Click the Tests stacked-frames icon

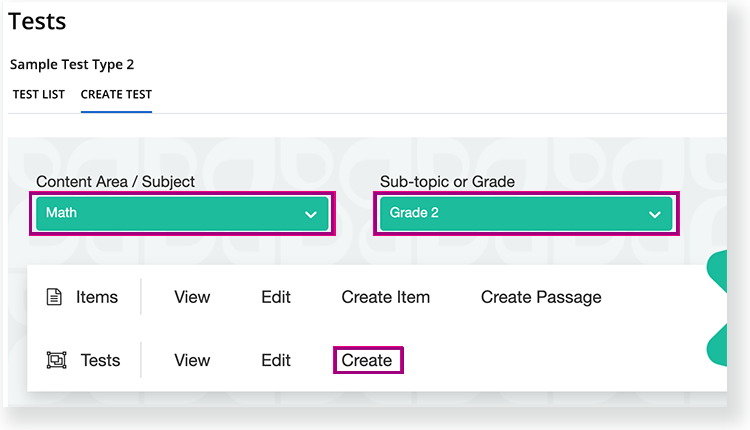pos(56,360)
